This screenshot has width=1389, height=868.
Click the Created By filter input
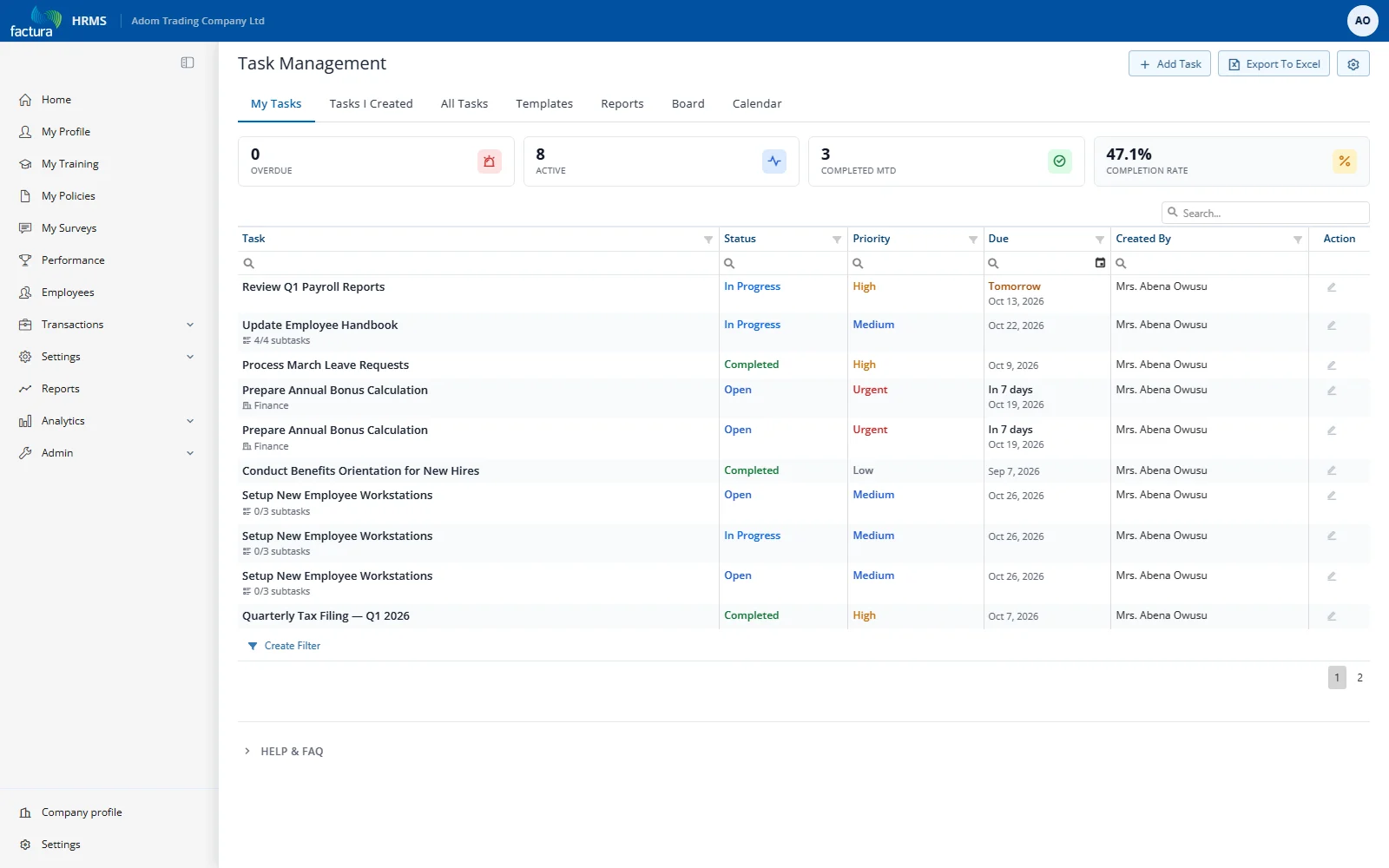coord(1209,263)
